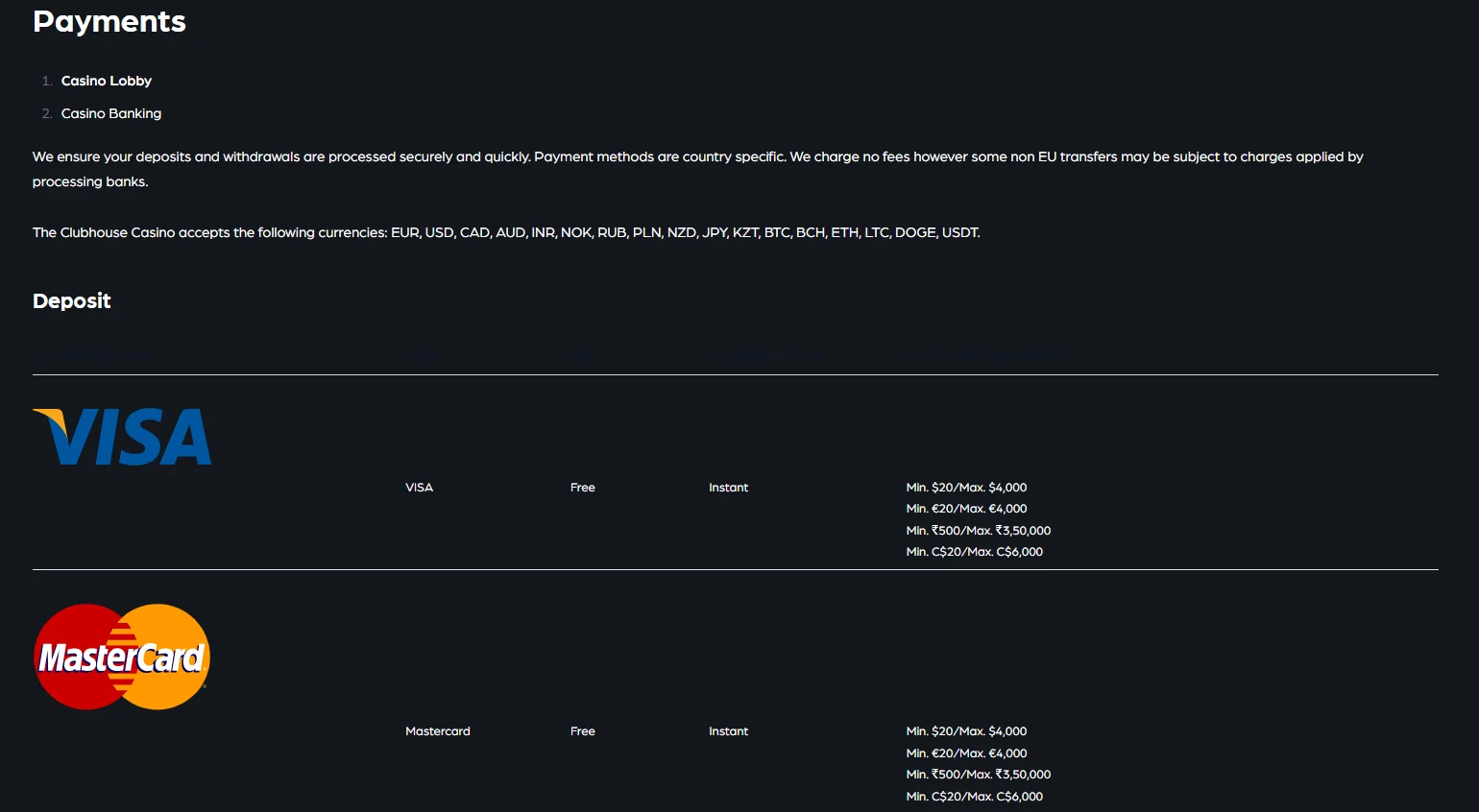
Task: Click VISA limit 'Min. C$20/Max. C$6,000'
Action: coord(975,552)
